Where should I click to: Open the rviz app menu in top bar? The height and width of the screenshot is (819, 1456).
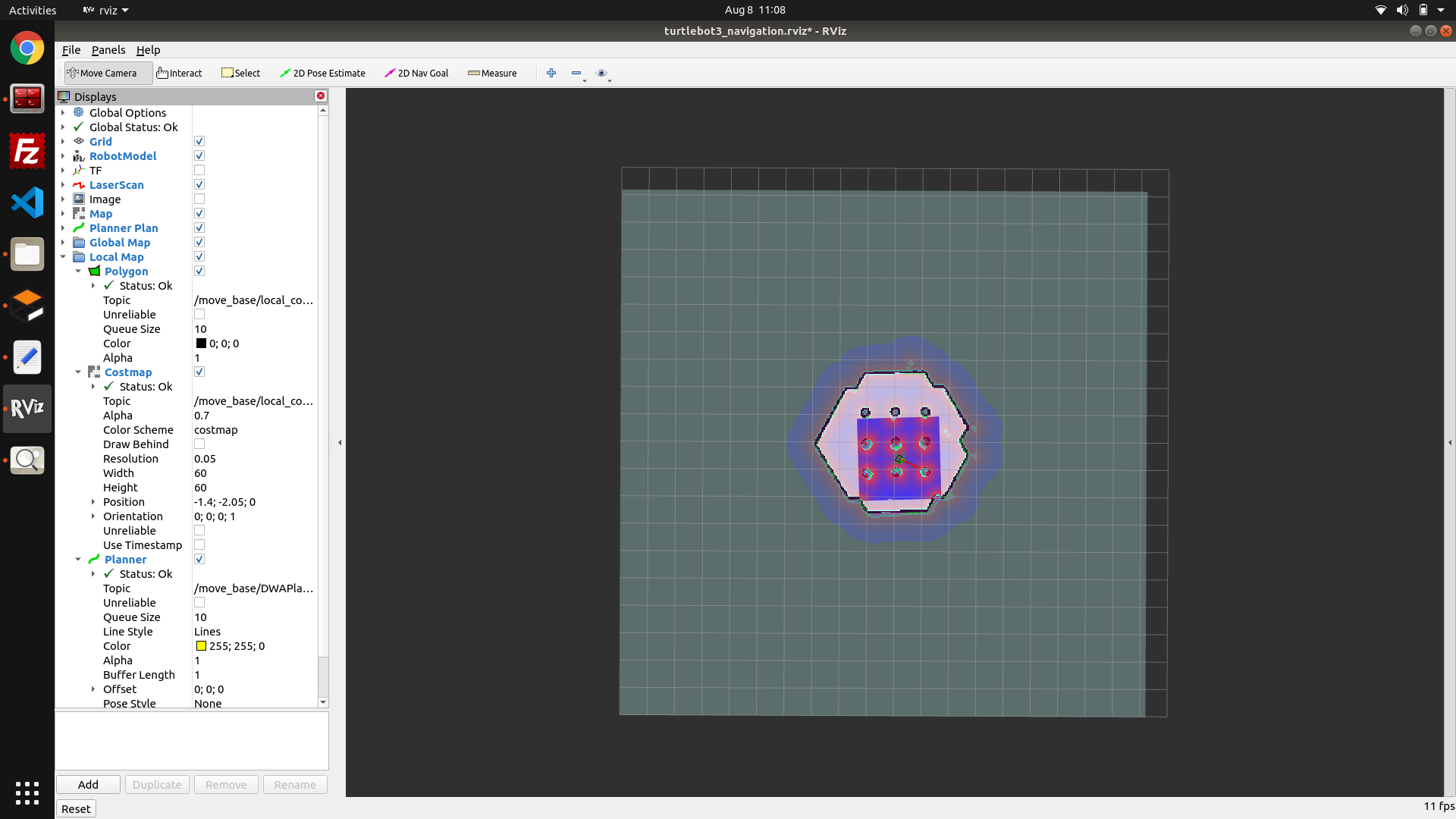coord(105,10)
